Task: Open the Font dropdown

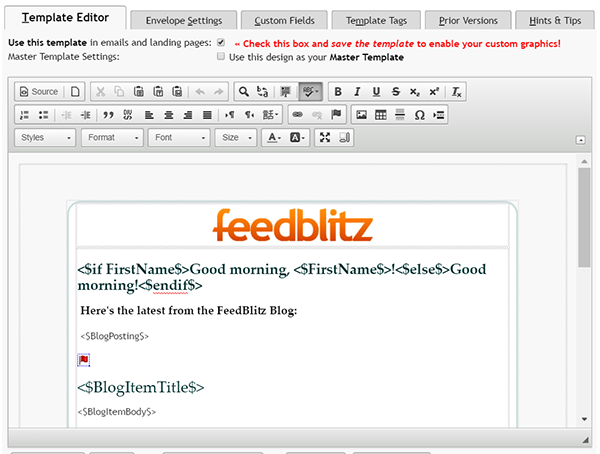Action: point(179,138)
